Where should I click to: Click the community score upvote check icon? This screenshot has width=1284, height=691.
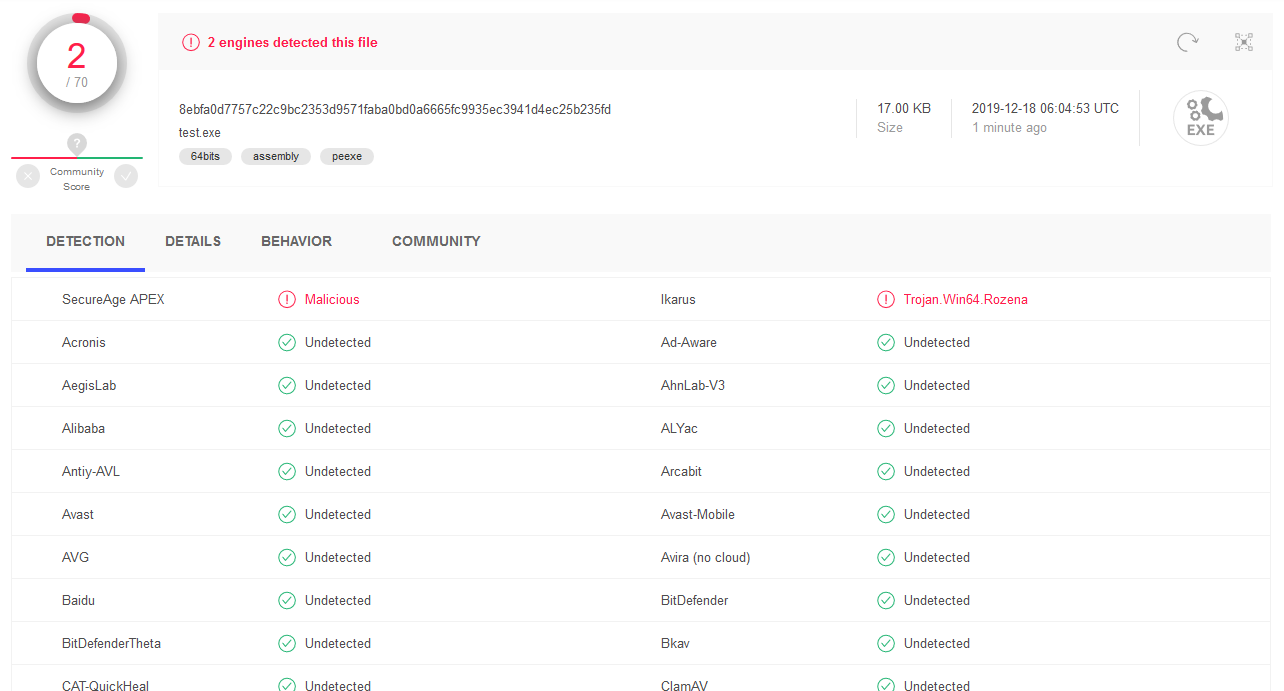pyautogui.click(x=125, y=176)
